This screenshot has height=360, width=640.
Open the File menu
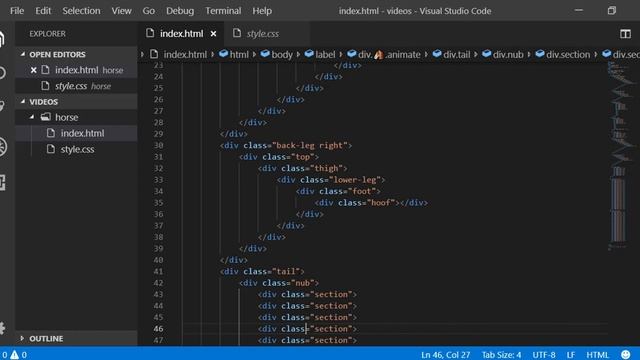[17, 11]
